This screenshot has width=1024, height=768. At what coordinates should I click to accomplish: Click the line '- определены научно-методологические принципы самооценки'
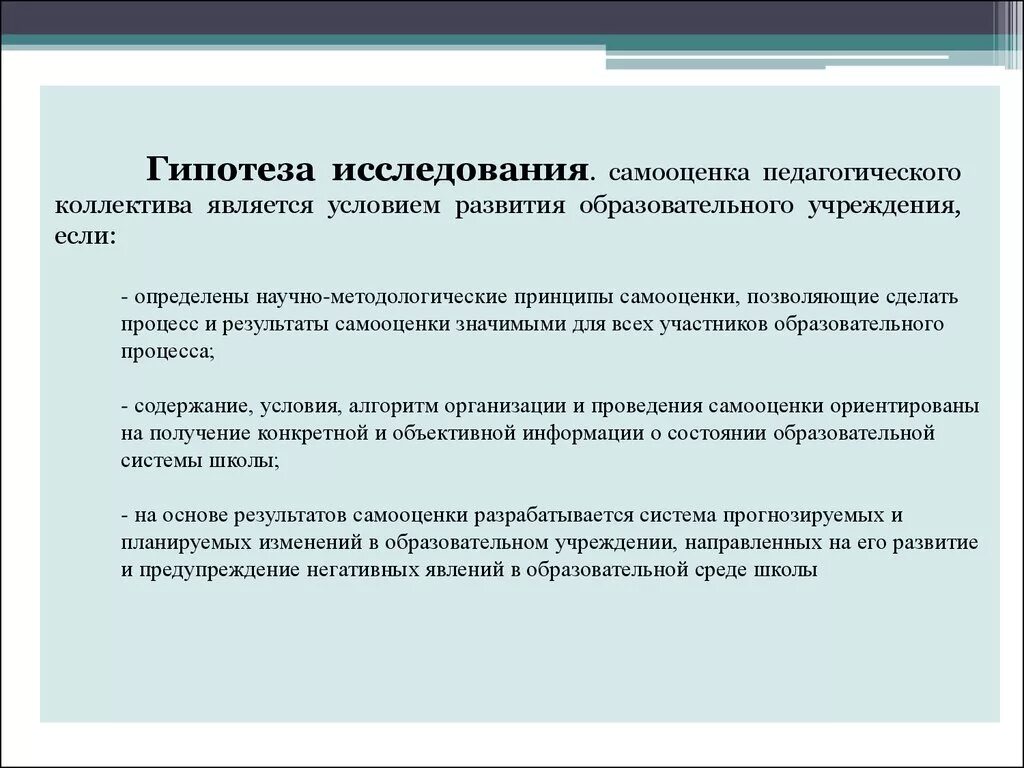point(539,296)
